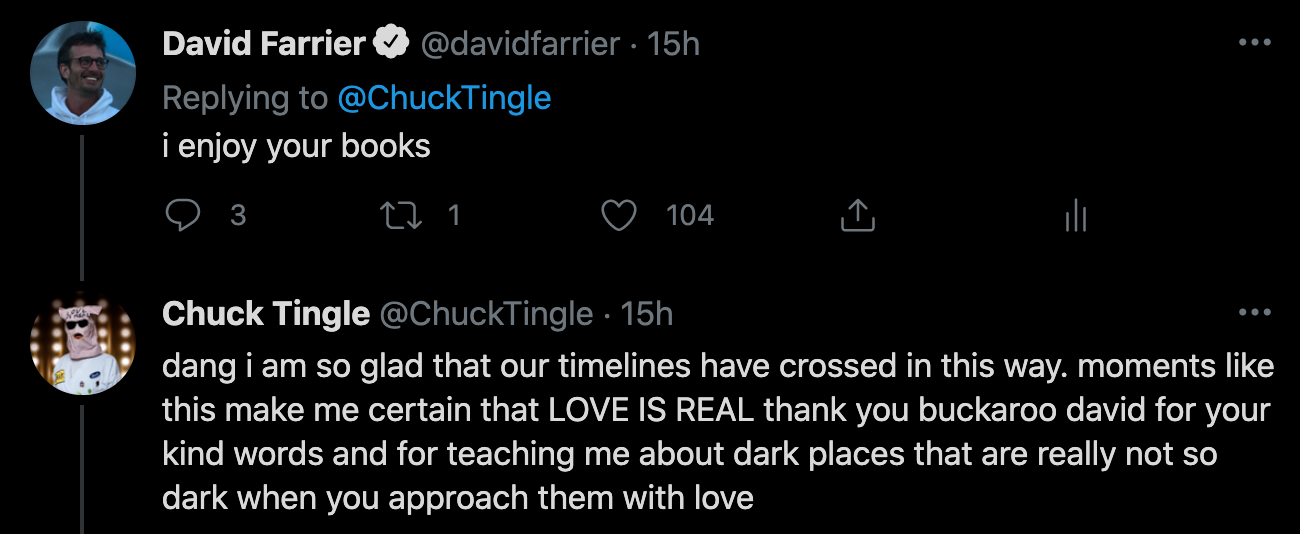The width and height of the screenshot is (1300, 534).
Task: Open the tweet text "i enjoy your books"
Action: coord(296,146)
